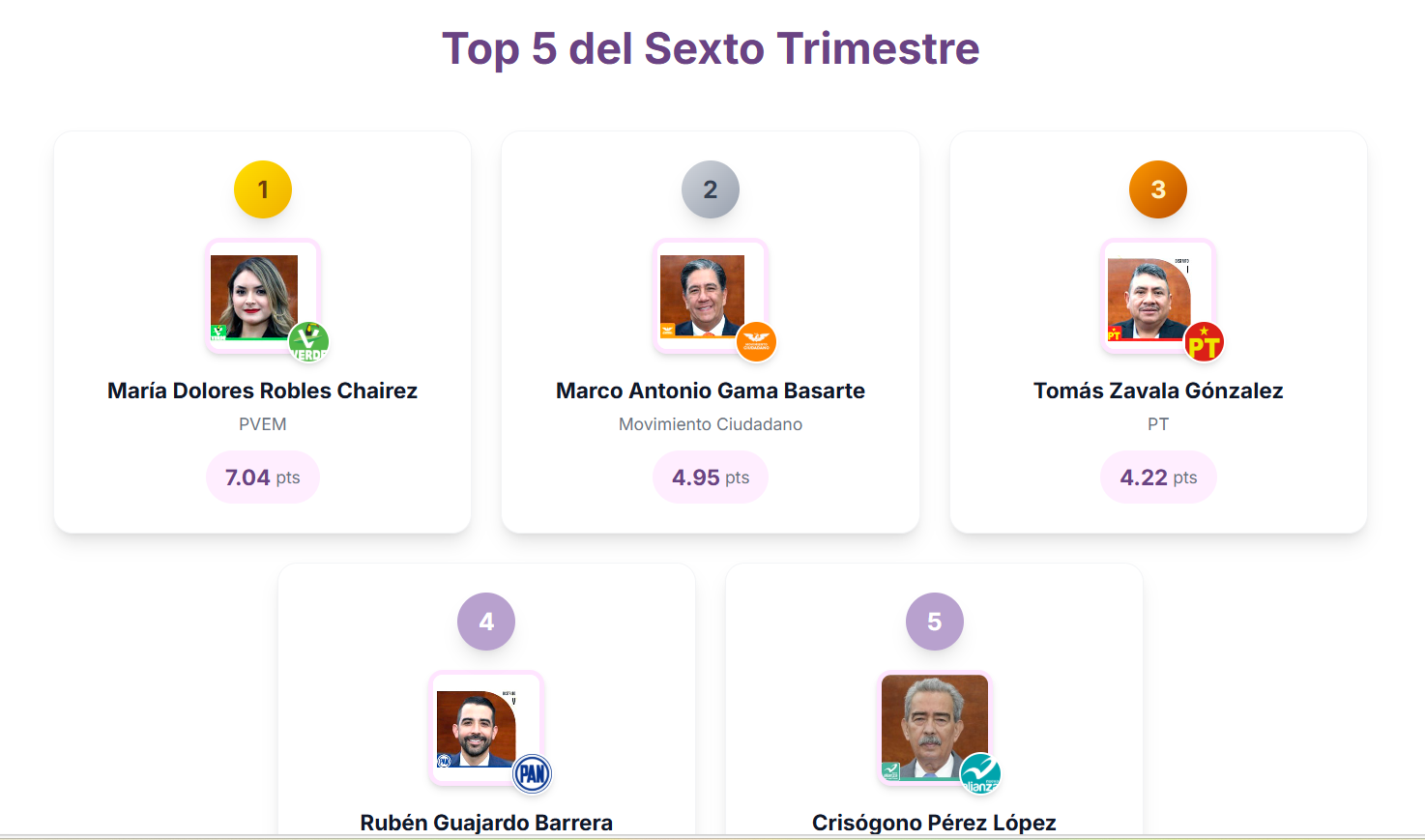The width and height of the screenshot is (1425, 840).
Task: Click the bronze rank 3 medal
Action: 1158,189
